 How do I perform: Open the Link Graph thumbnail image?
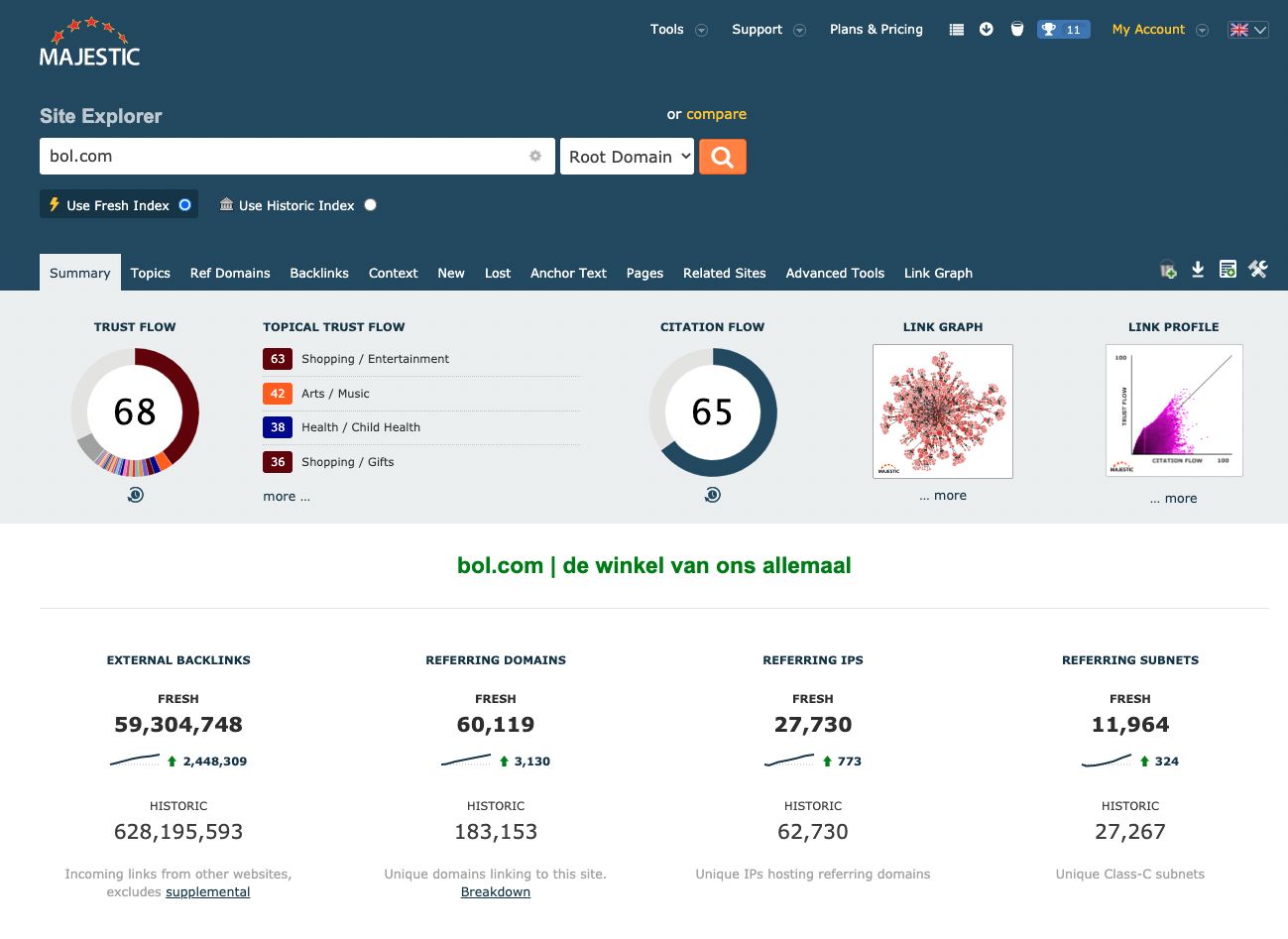coord(943,411)
